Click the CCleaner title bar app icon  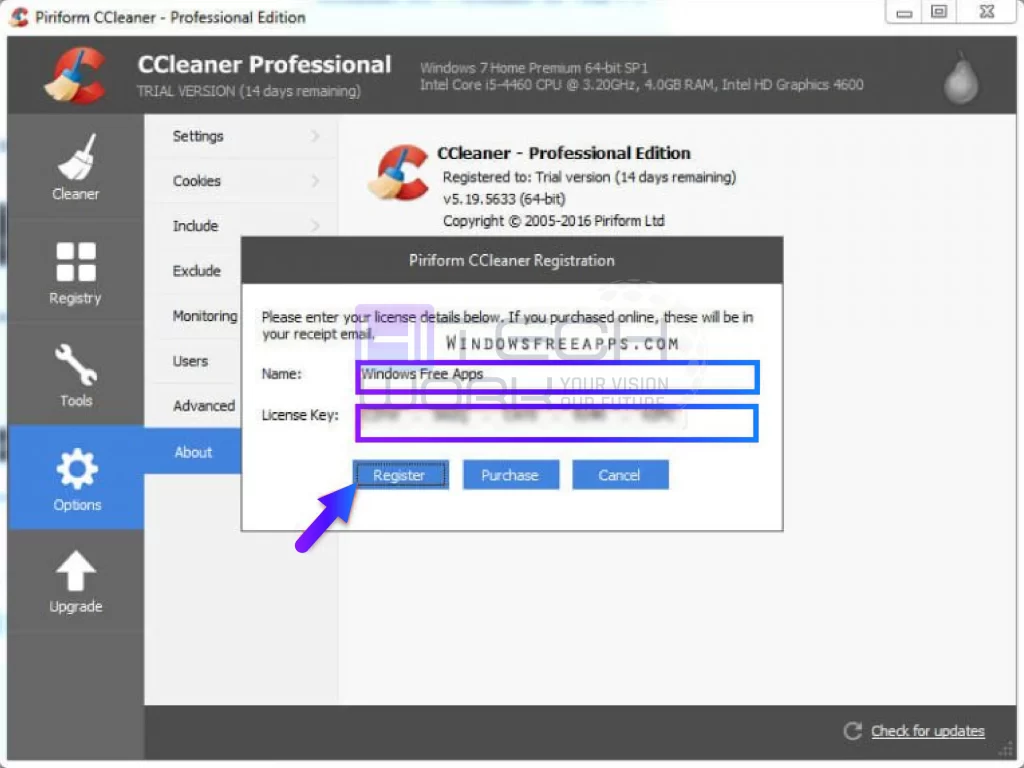20,17
